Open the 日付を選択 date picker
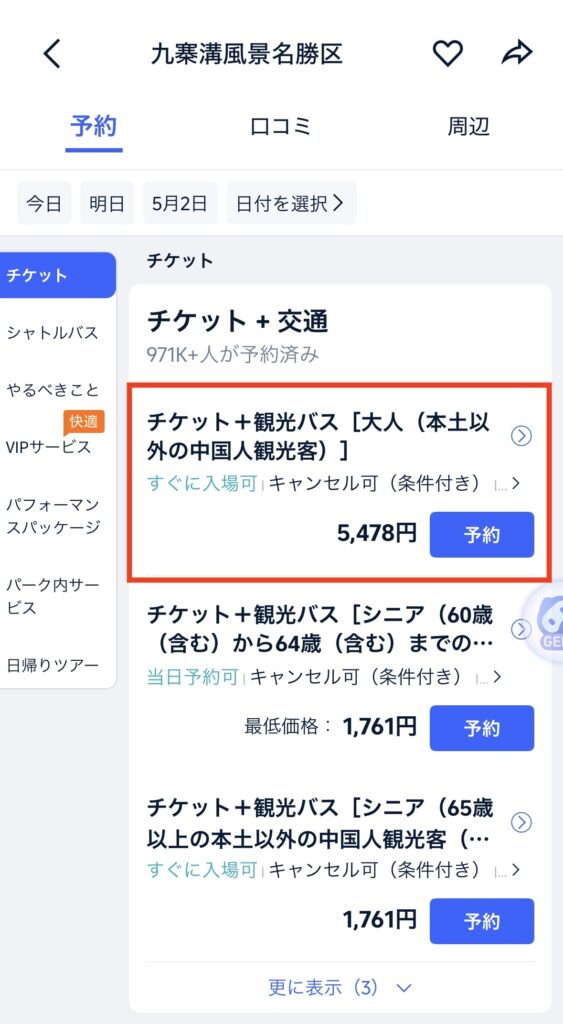This screenshot has width=563, height=1024. (291, 204)
